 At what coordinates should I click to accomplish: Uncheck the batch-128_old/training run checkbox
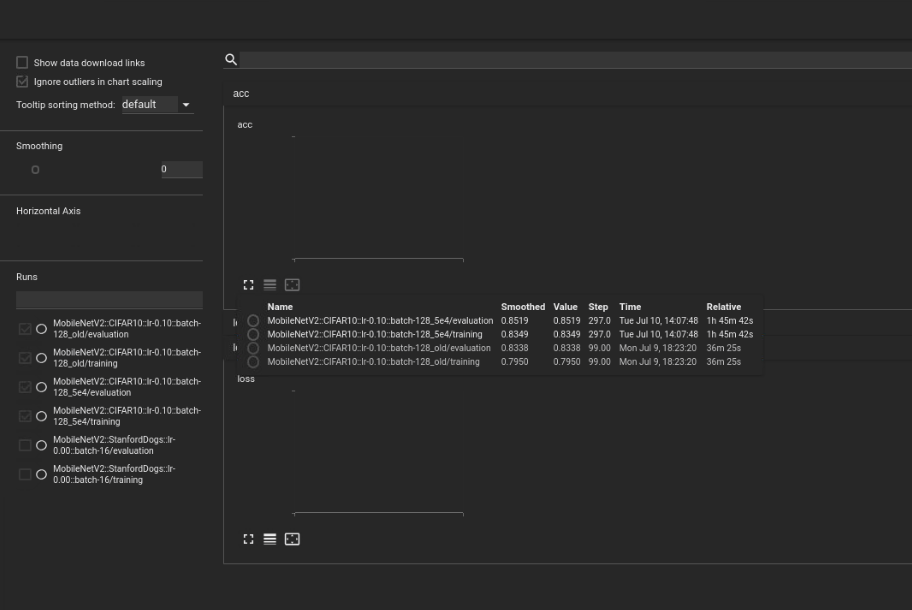coord(25,358)
